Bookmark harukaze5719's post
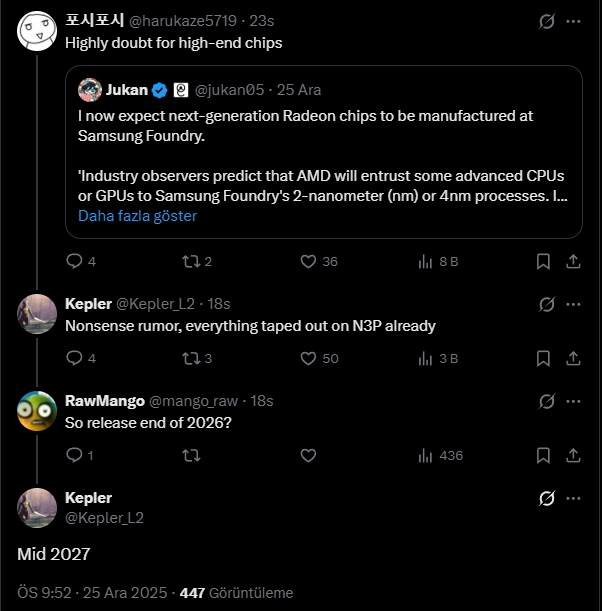Screen dimensions: 602x611 click(x=543, y=261)
